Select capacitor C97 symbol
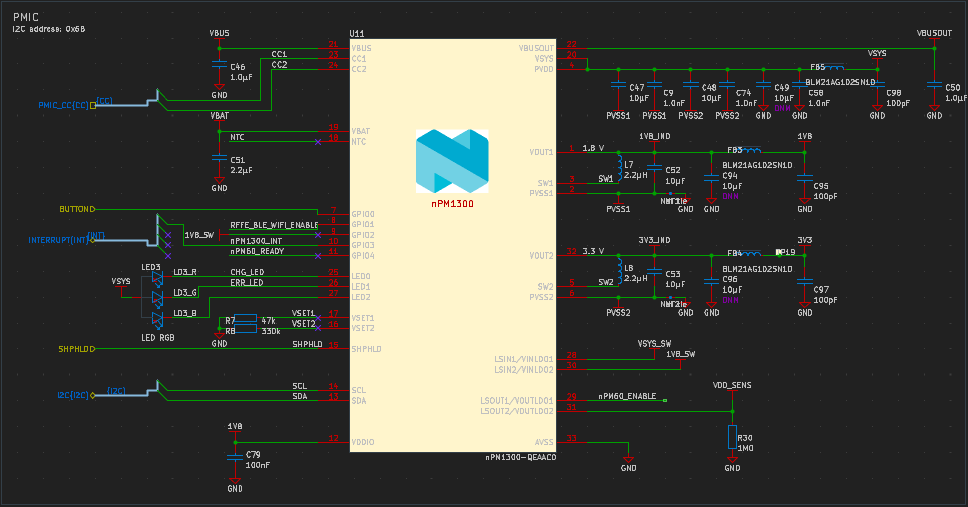Image resolution: width=968 pixels, height=507 pixels. [x=804, y=282]
